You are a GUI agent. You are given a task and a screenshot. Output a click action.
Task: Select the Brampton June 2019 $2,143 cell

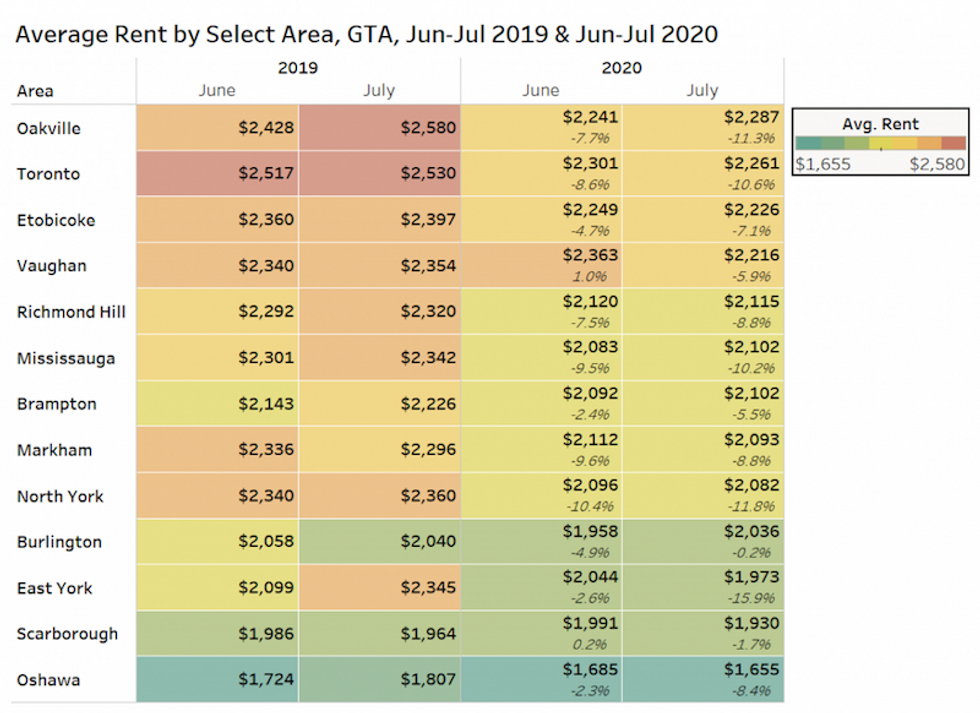pos(218,404)
